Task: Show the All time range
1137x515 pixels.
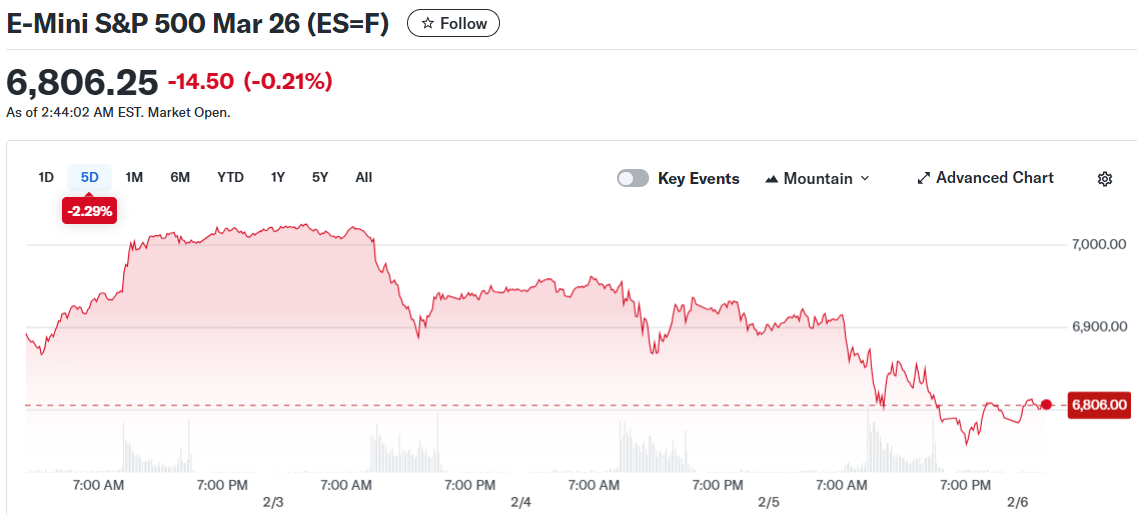Action: pos(364,177)
